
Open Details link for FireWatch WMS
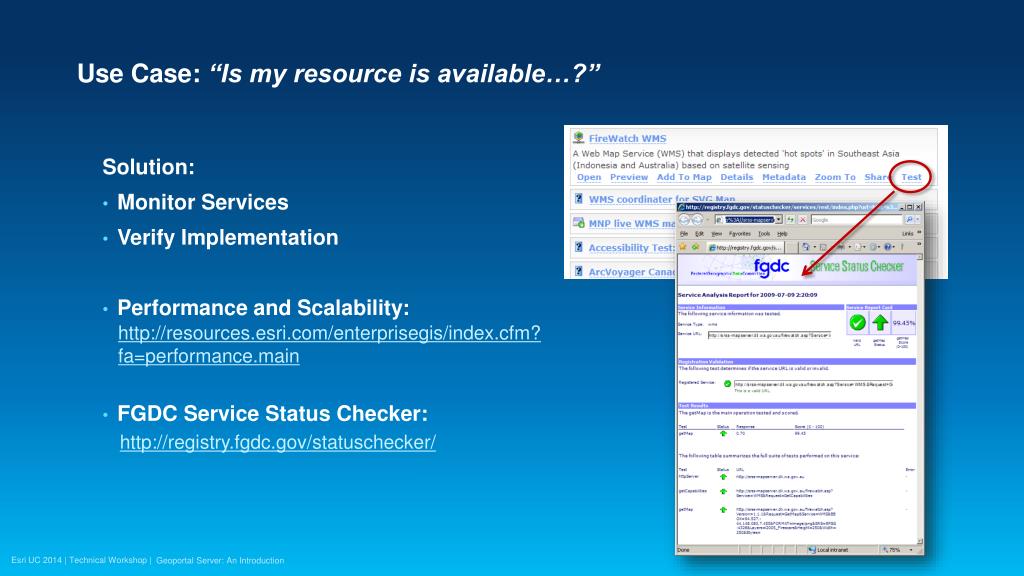pyautogui.click(x=737, y=177)
